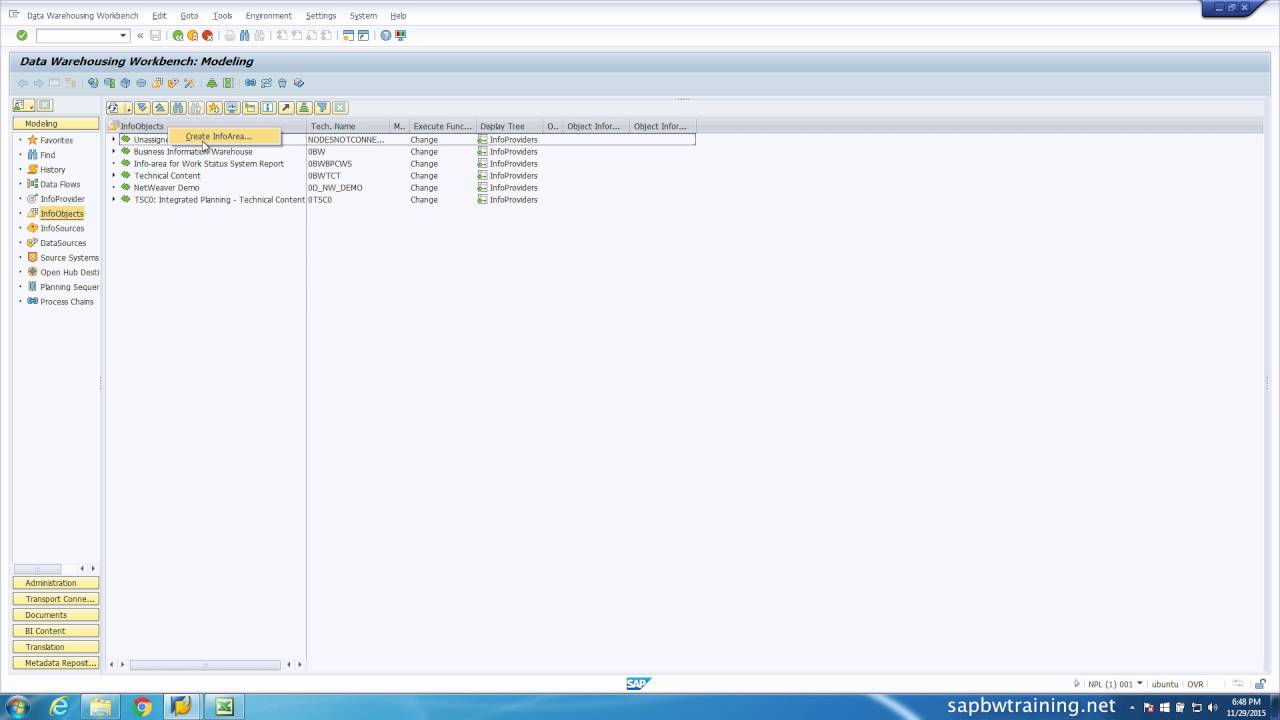1280x720 pixels.
Task: Click the binoculars Find icon in top toolbar
Action: click(x=245, y=35)
